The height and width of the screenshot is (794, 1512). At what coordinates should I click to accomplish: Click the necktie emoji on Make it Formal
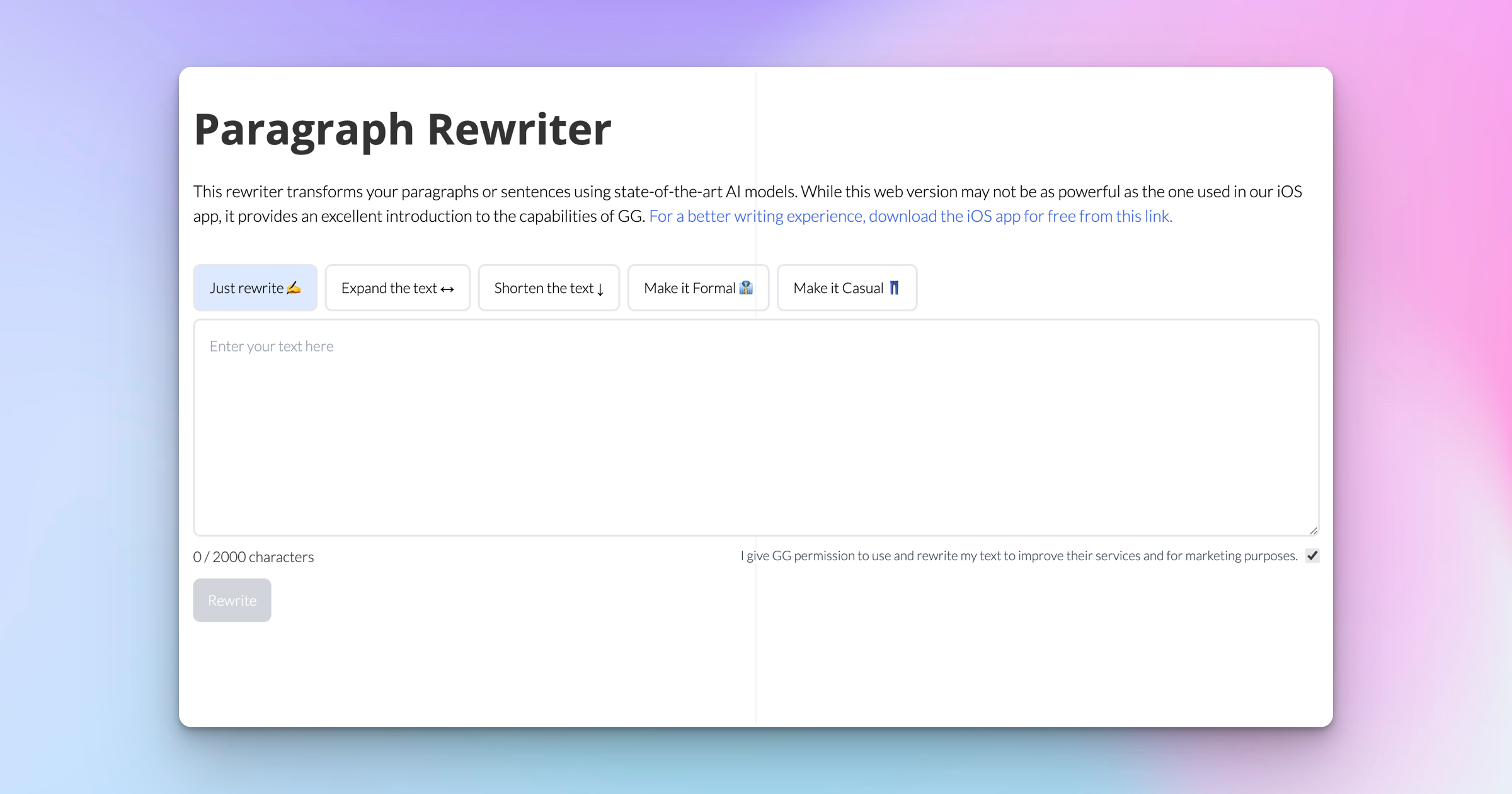tap(747, 287)
